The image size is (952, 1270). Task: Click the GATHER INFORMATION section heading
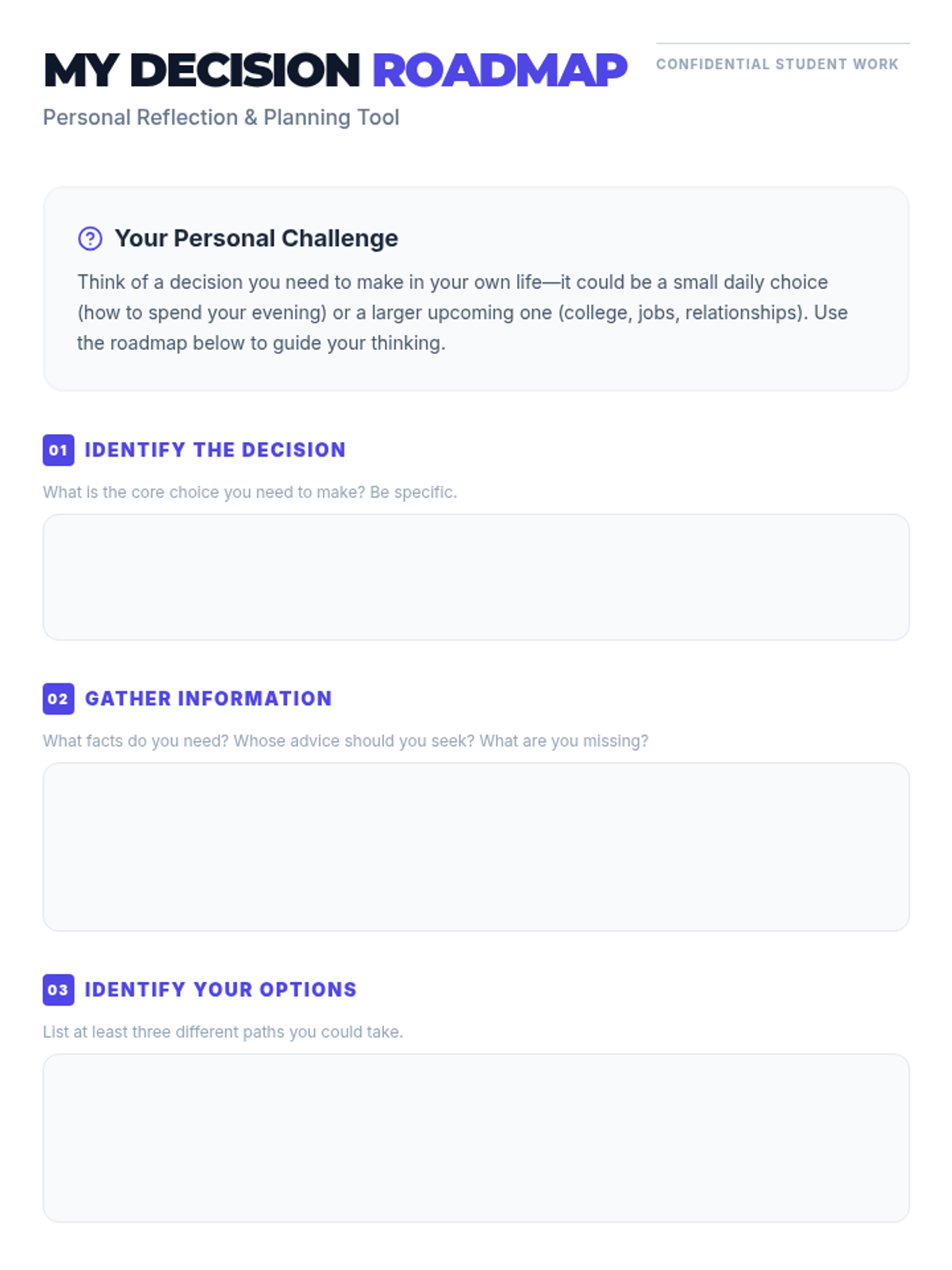pyautogui.click(x=208, y=698)
